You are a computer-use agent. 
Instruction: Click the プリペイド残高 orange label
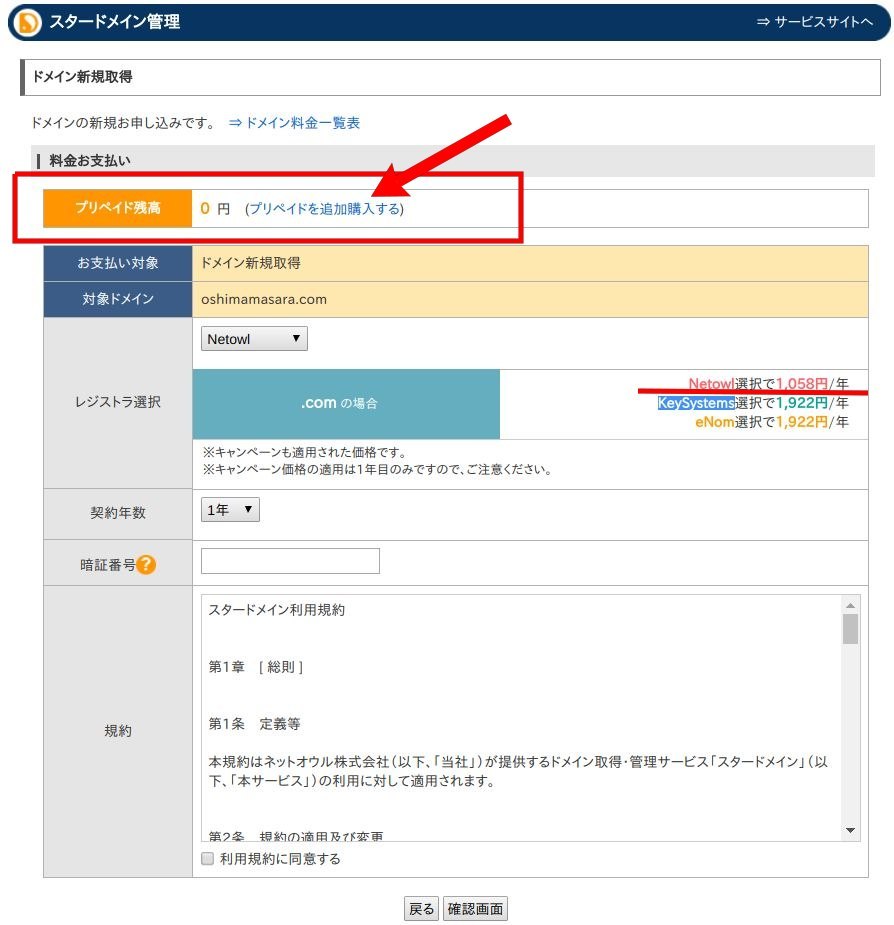click(117, 208)
